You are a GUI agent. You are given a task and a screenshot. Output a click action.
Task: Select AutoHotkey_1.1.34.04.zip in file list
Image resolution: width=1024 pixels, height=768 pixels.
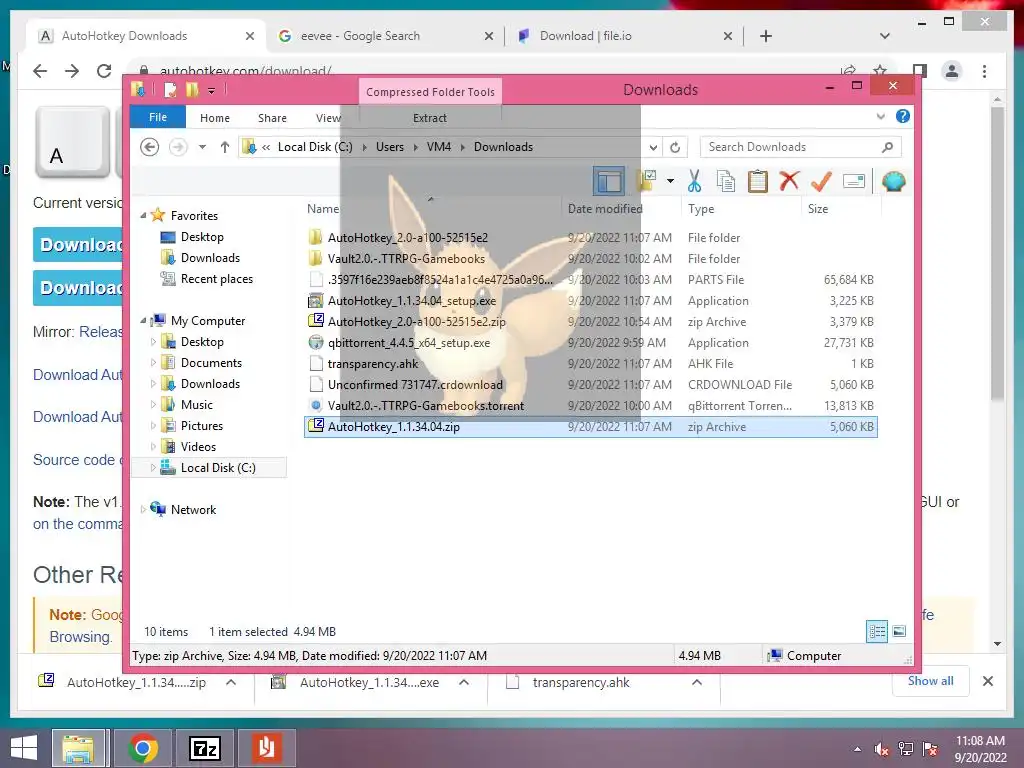pyautogui.click(x=591, y=426)
